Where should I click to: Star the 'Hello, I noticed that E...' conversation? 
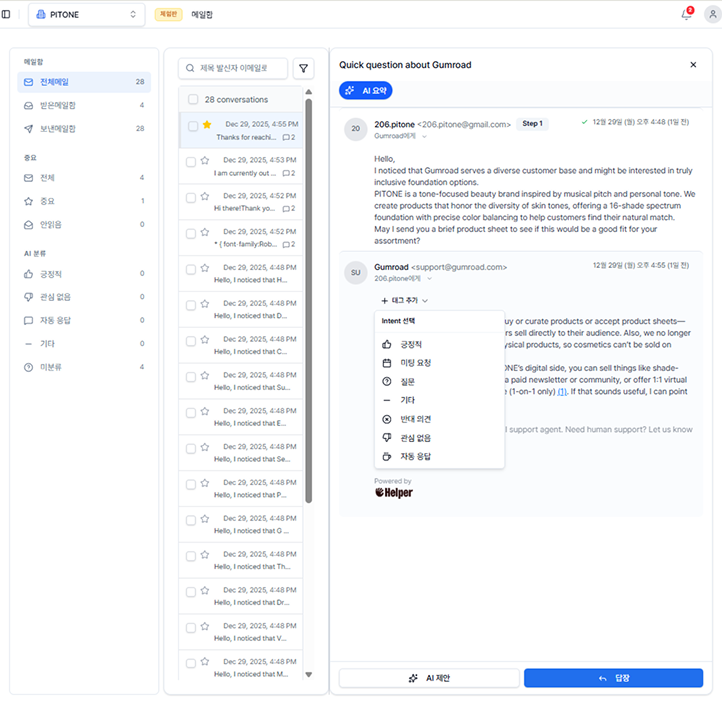[205, 411]
